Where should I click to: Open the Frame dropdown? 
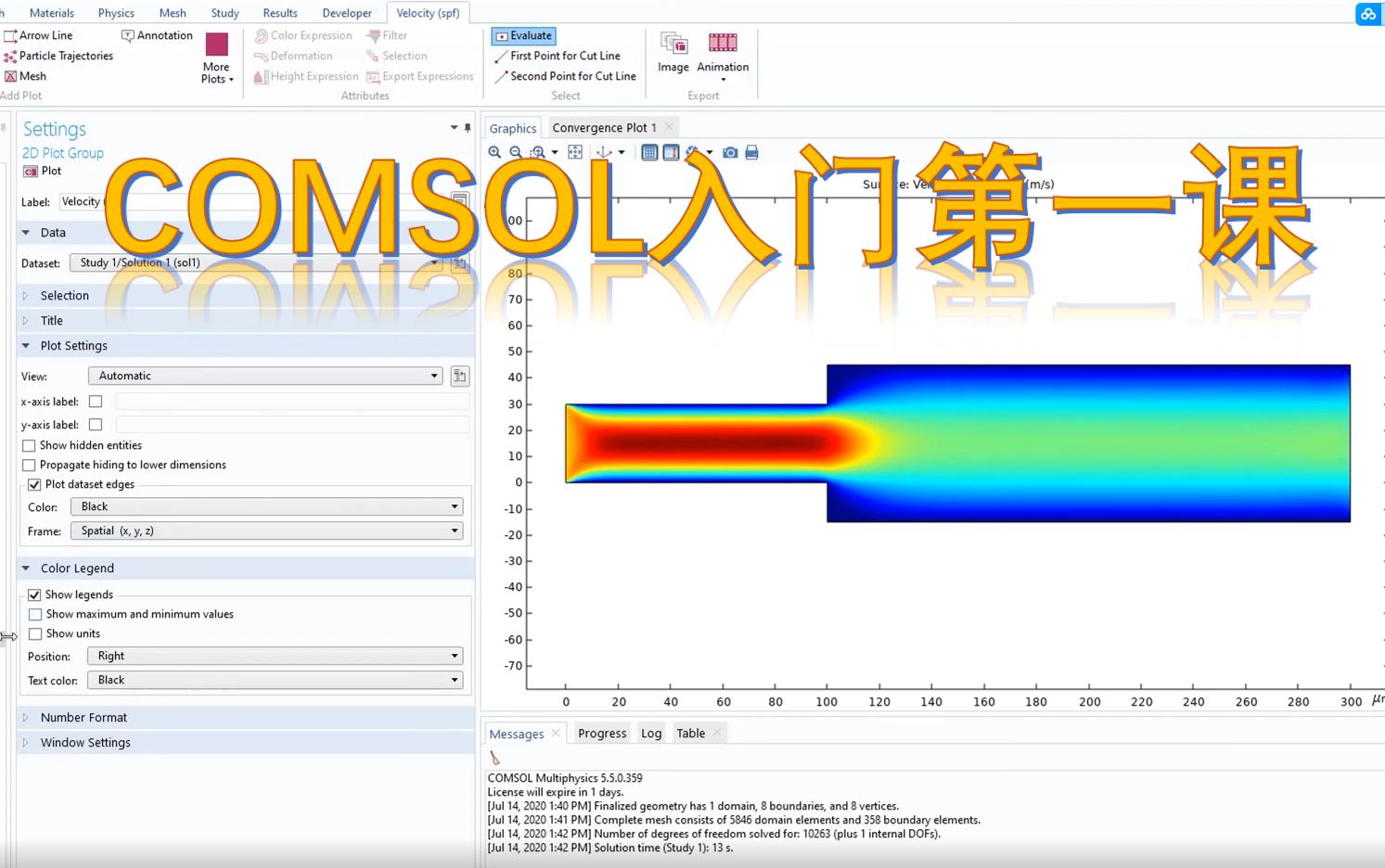coord(266,530)
